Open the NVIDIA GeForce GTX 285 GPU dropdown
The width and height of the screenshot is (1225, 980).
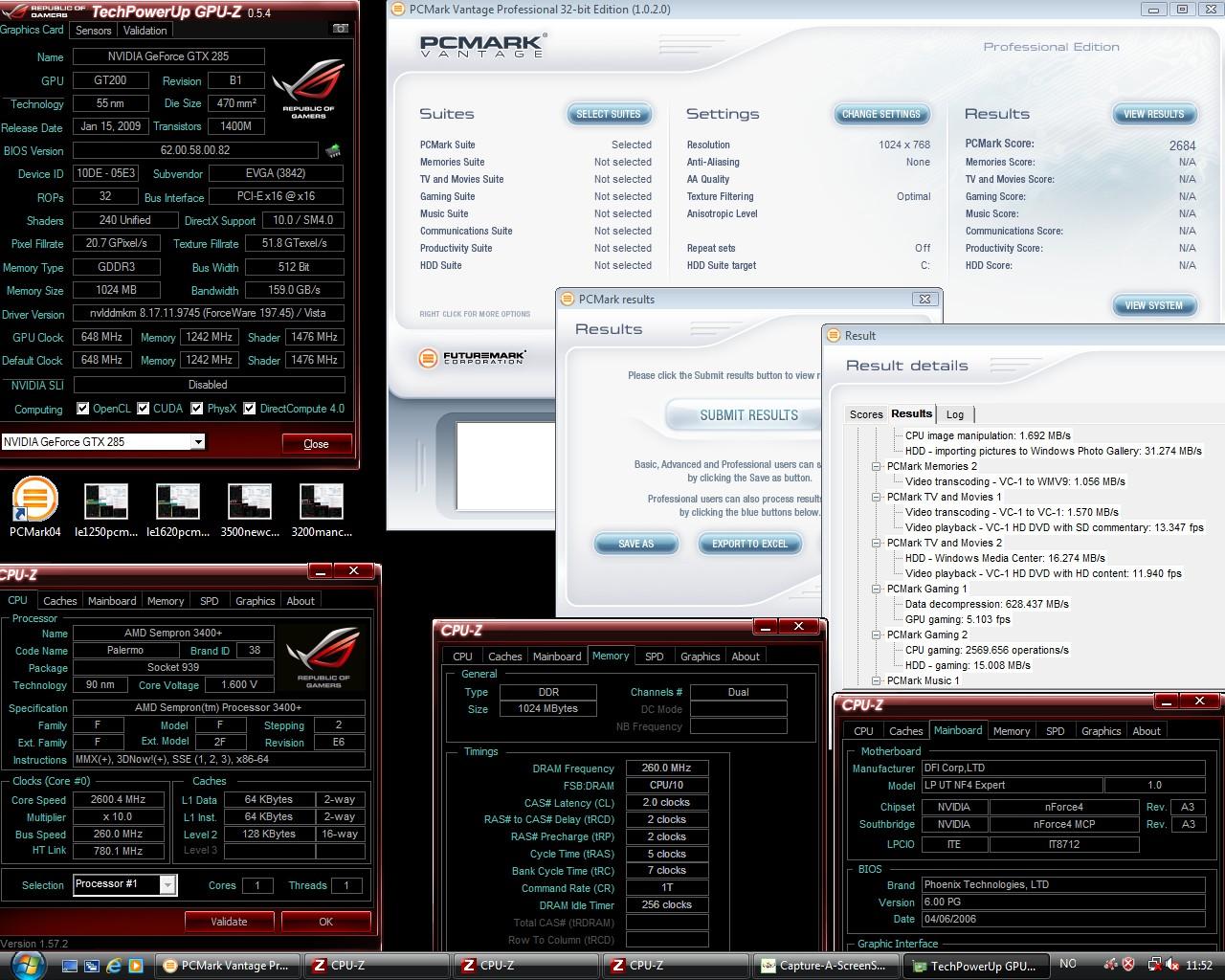tap(197, 442)
